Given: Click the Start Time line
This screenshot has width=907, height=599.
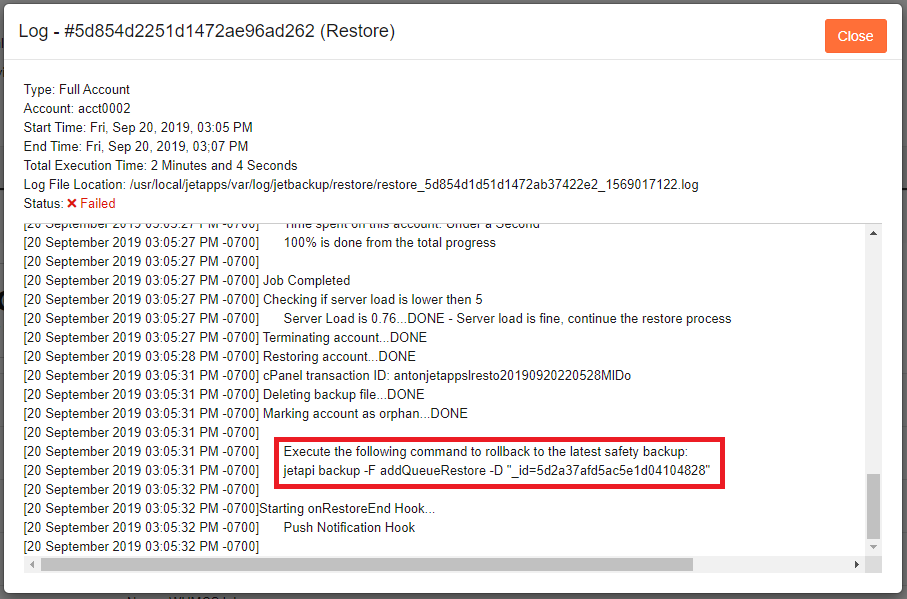Looking at the screenshot, I should coord(138,128).
